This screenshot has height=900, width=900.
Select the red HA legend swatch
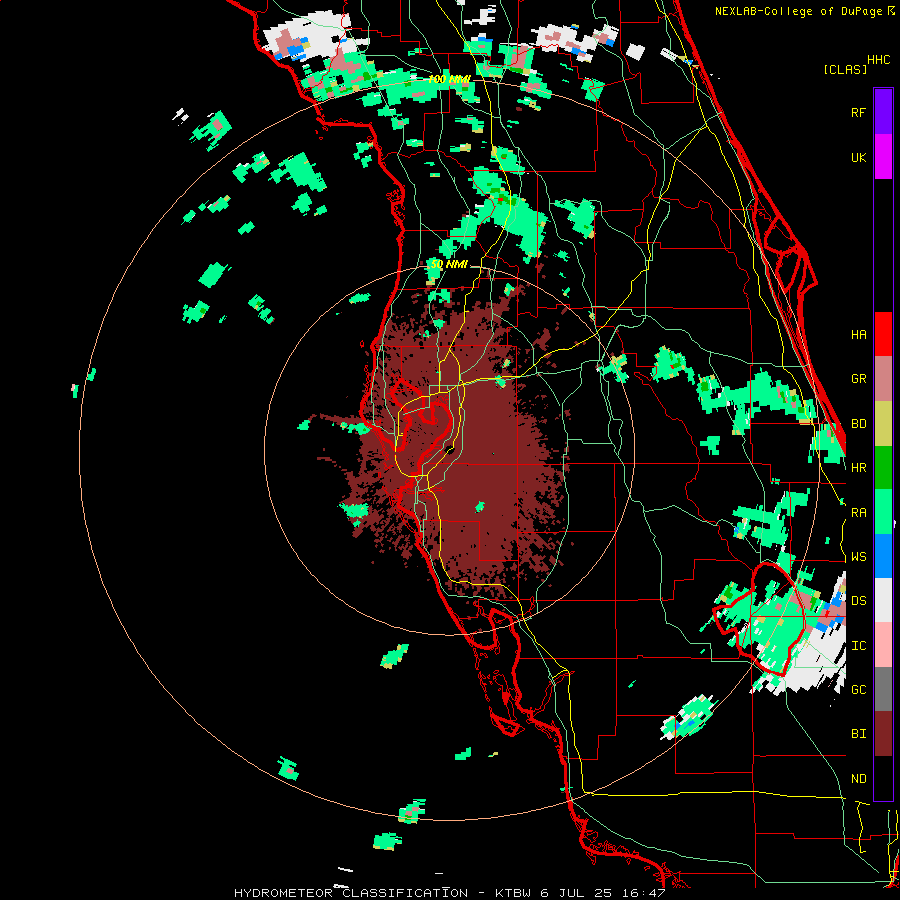[883, 334]
